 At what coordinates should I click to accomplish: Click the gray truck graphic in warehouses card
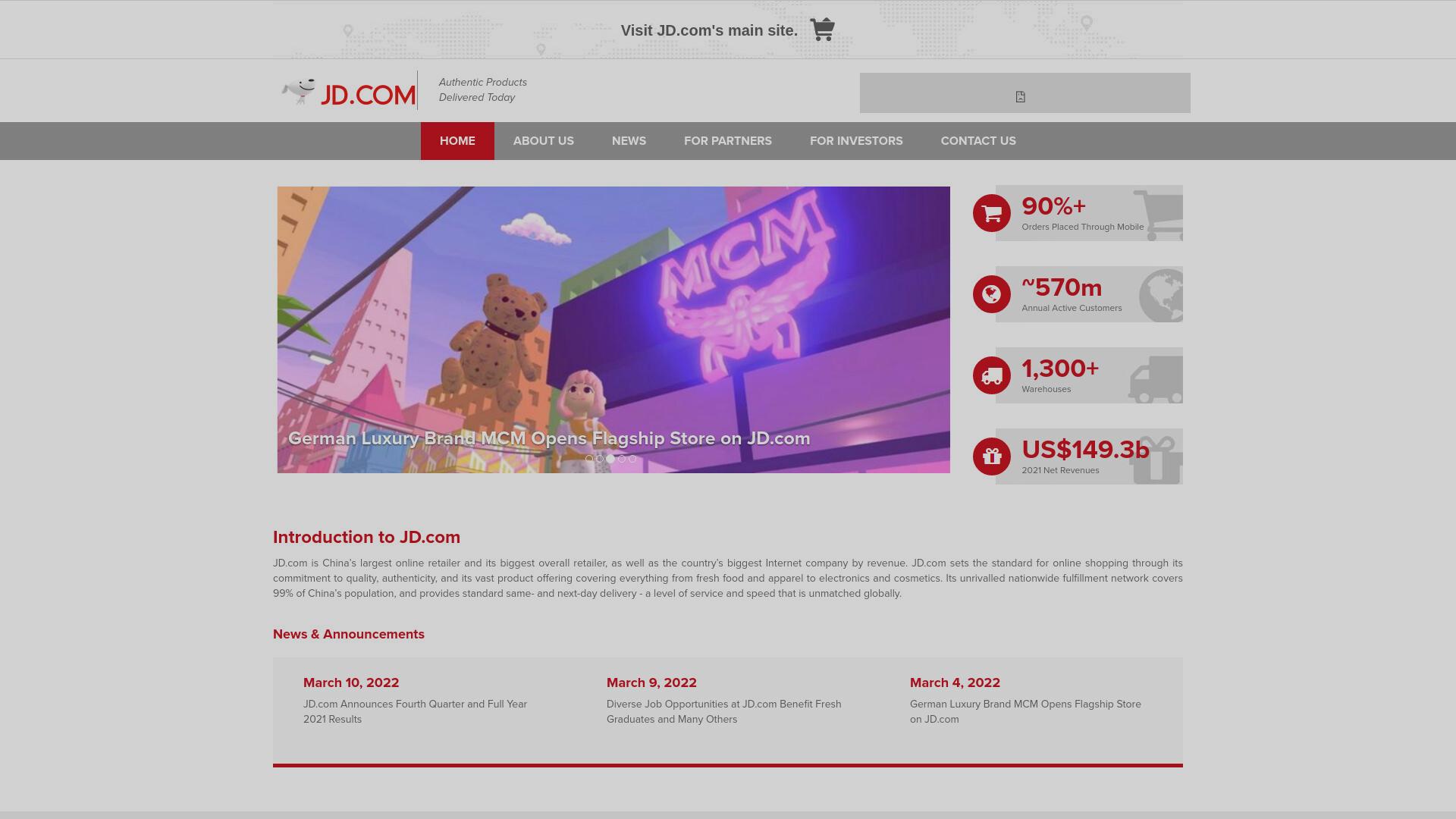[x=1156, y=379]
